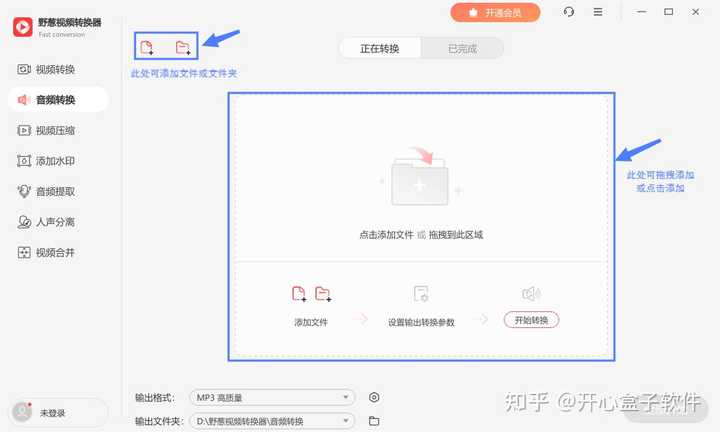Click the user avatar icon
Viewport: 720px width, 432px height.
click(22, 412)
